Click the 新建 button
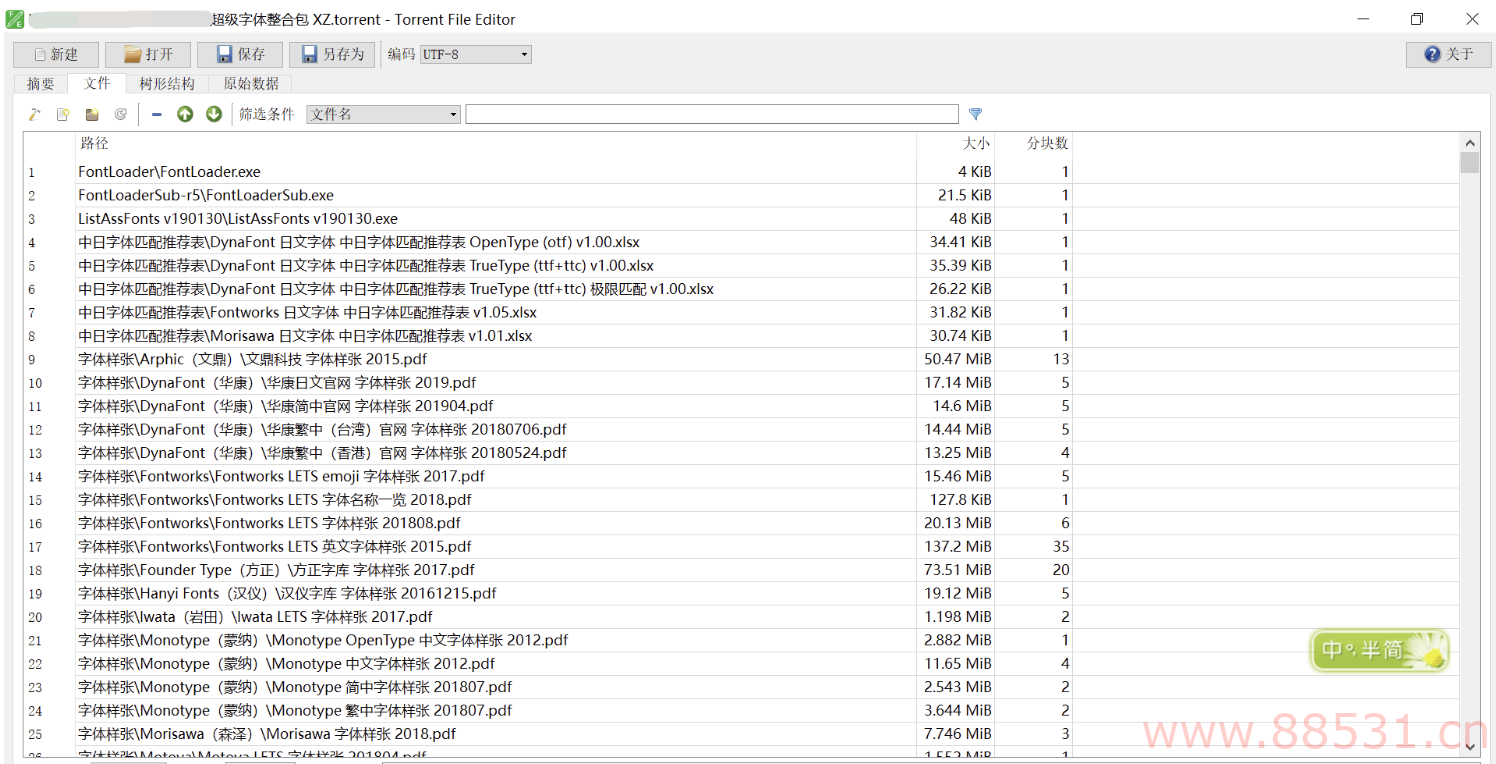The image size is (1496, 764). pos(56,54)
